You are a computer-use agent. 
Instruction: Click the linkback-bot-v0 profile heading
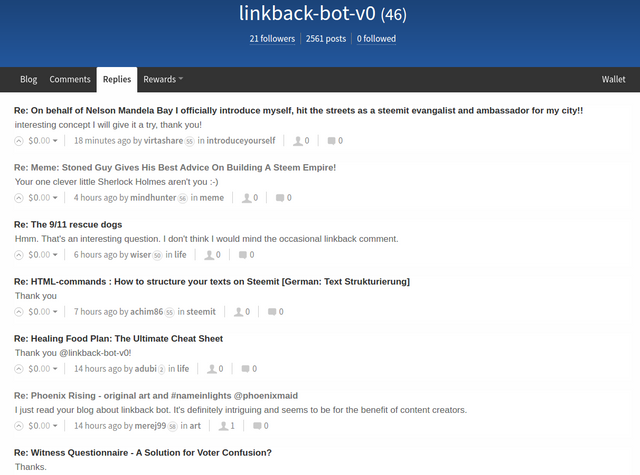point(322,13)
